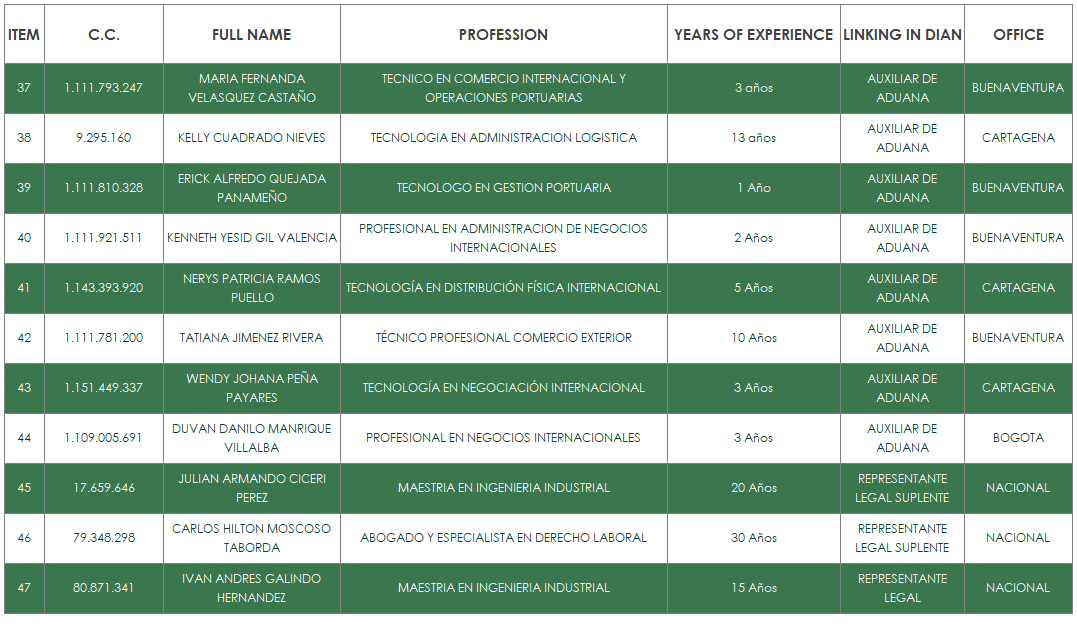Click TECNOLOGÍA EN NEGOCIACIÓN INTERNACIONAL cell

(503, 388)
